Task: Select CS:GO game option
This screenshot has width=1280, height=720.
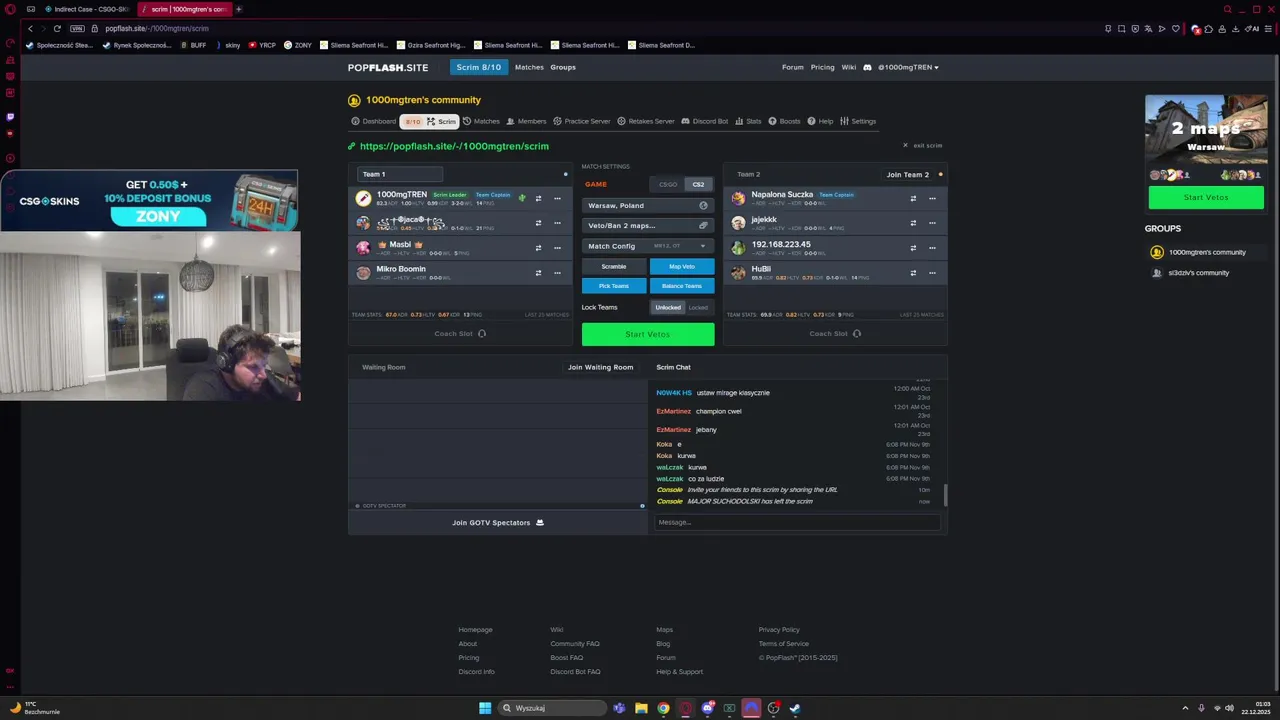Action: 668,184
